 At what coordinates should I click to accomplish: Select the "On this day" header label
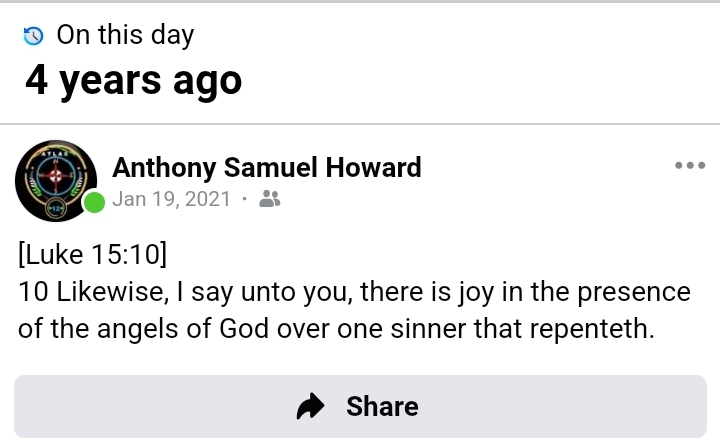pyautogui.click(x=125, y=35)
